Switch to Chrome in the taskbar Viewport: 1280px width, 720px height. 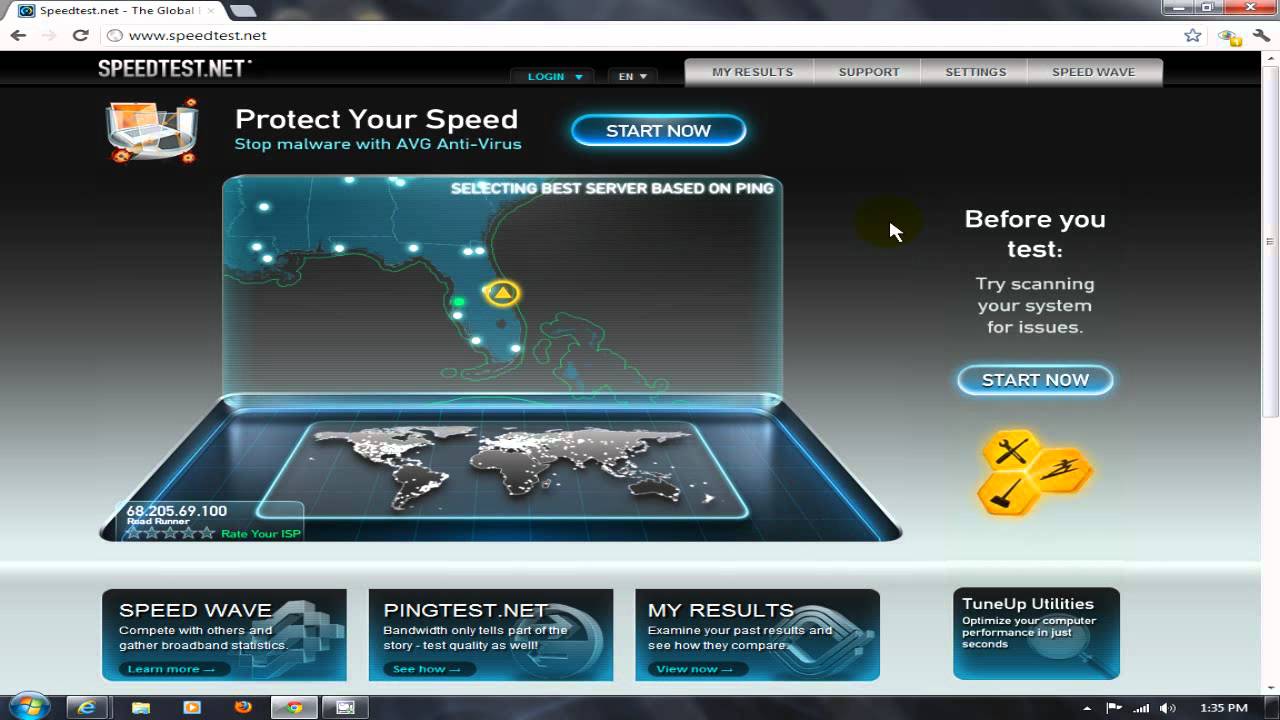(x=295, y=707)
